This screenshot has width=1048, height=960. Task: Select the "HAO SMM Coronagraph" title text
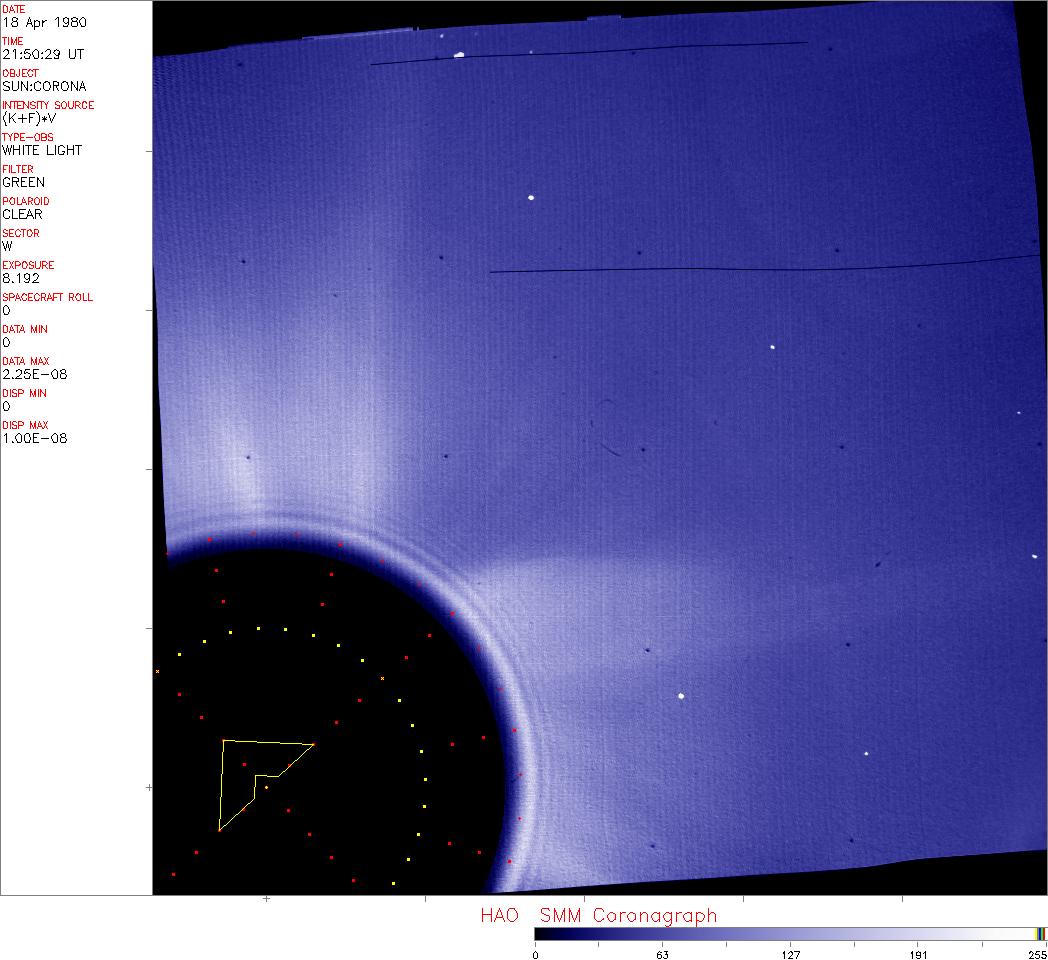(598, 915)
